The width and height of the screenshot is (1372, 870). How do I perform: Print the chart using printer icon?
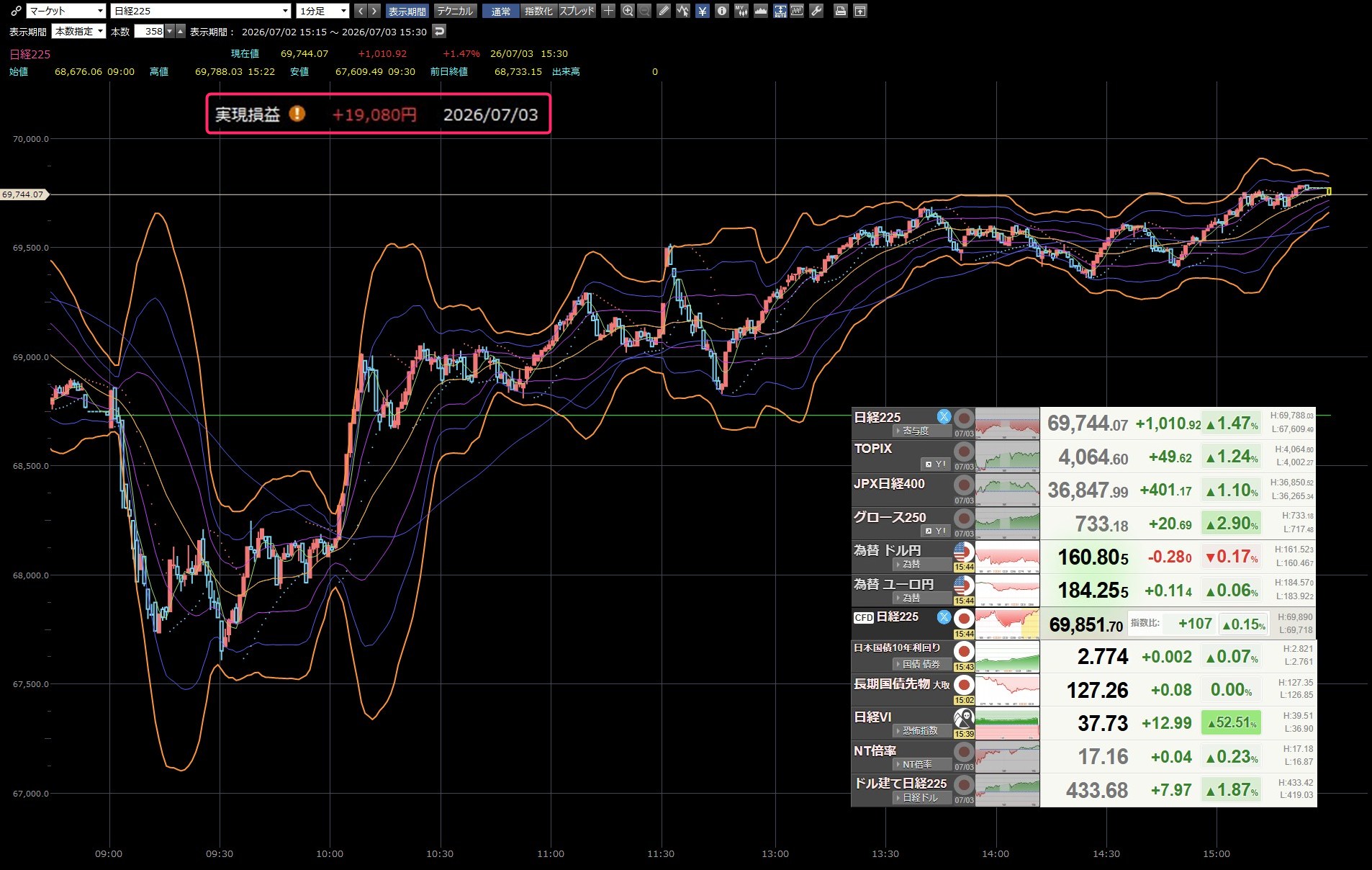840,11
